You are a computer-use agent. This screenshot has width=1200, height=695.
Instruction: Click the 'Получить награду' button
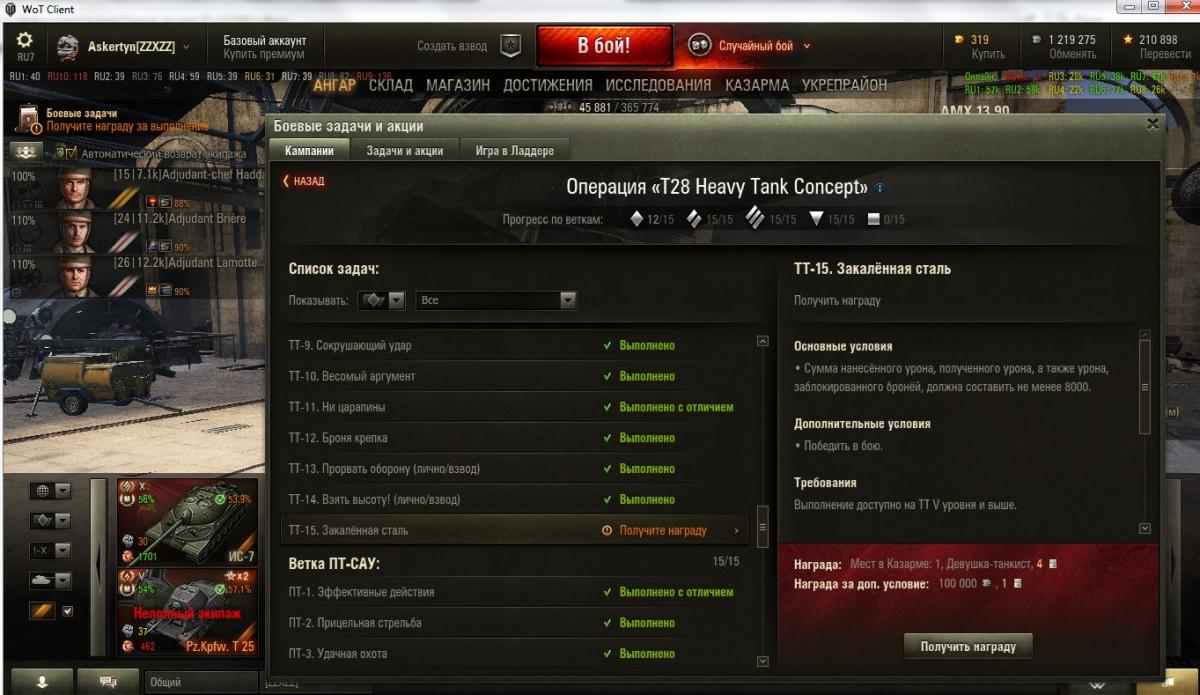point(968,646)
